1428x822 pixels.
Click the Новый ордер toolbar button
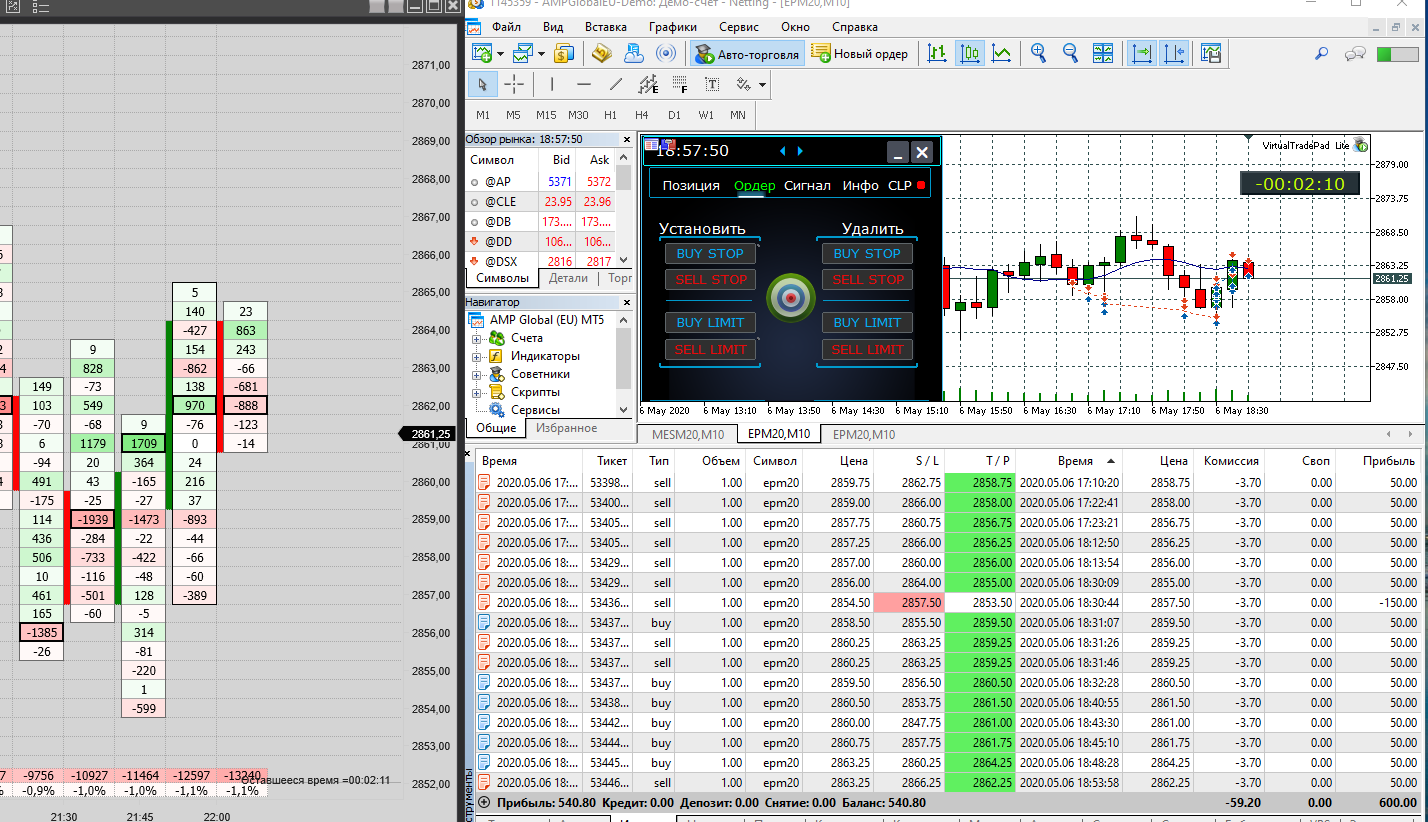click(x=860, y=54)
